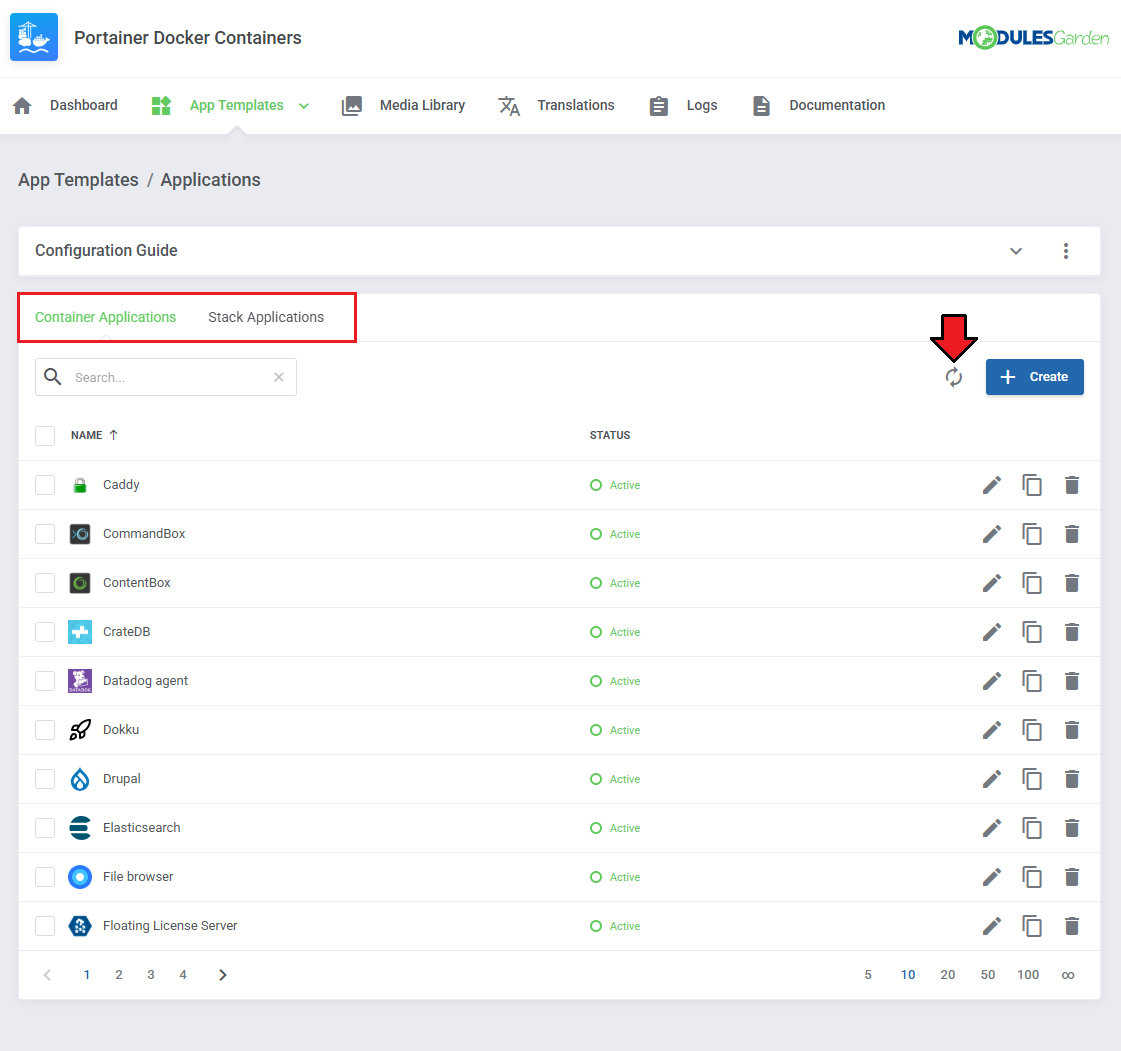Check the CommandBox row checkbox
Screen dimensions: 1121x1051
pyautogui.click(x=45, y=534)
